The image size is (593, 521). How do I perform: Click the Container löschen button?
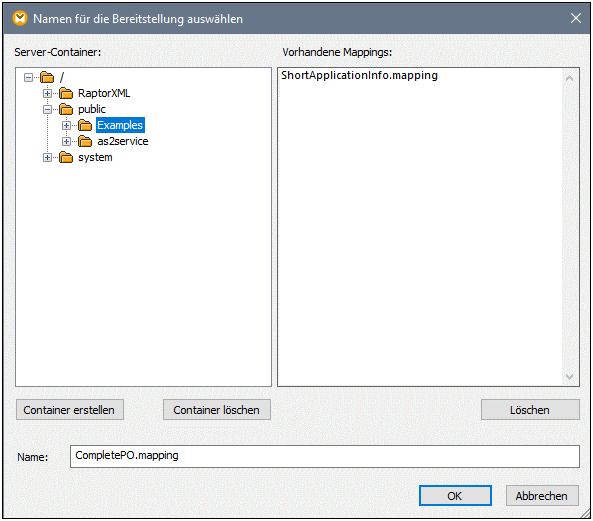coord(217,410)
